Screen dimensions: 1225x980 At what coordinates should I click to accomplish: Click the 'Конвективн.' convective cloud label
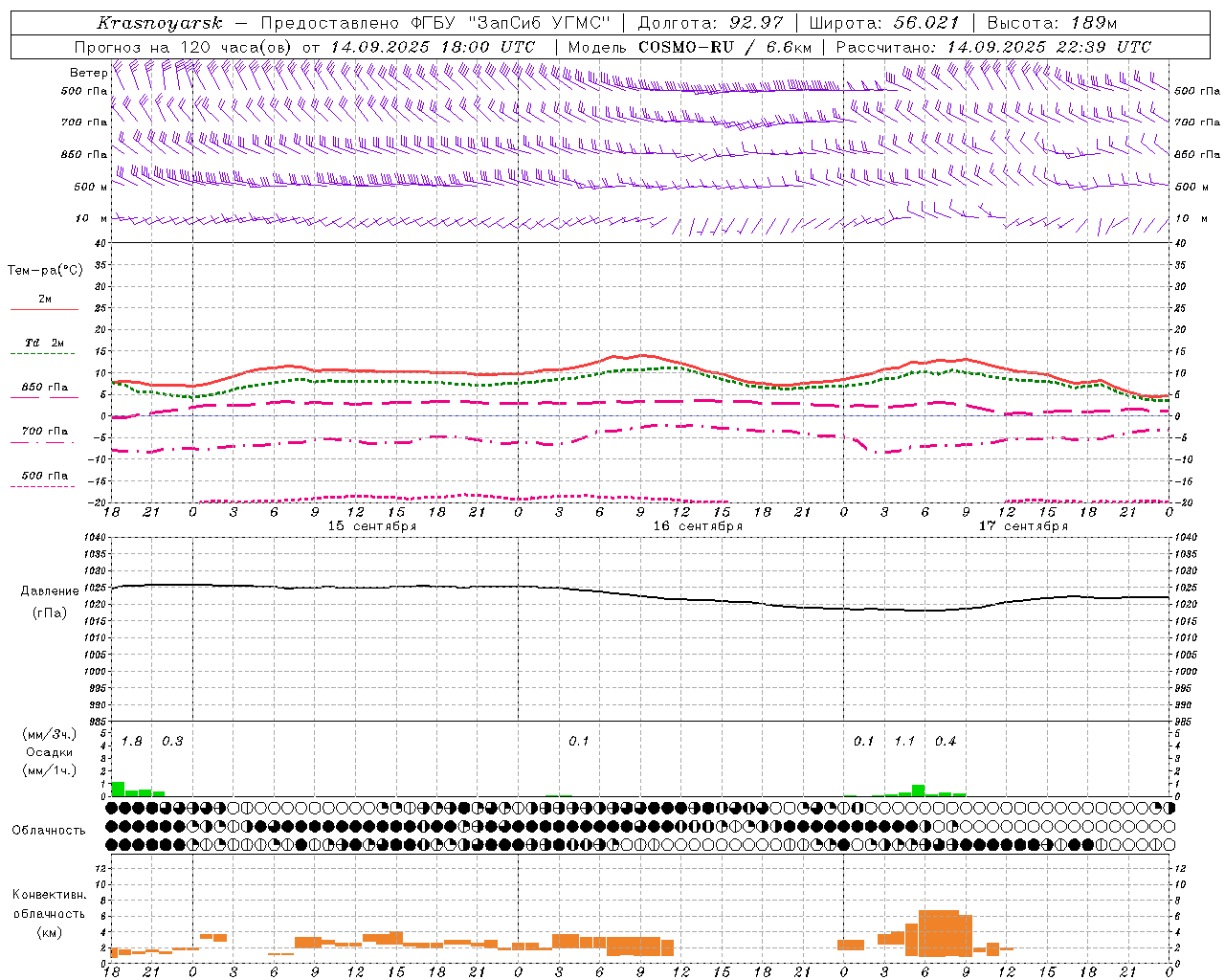pyautogui.click(x=49, y=895)
